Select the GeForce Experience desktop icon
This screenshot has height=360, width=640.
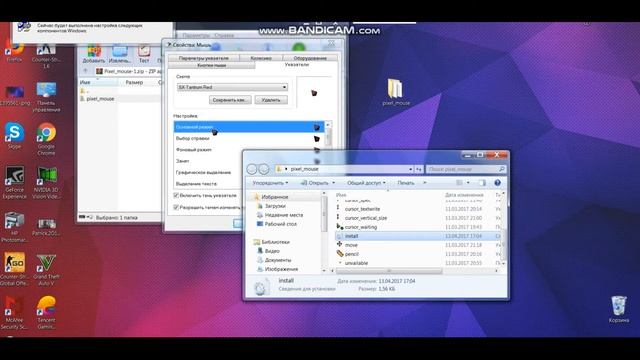coord(14,182)
